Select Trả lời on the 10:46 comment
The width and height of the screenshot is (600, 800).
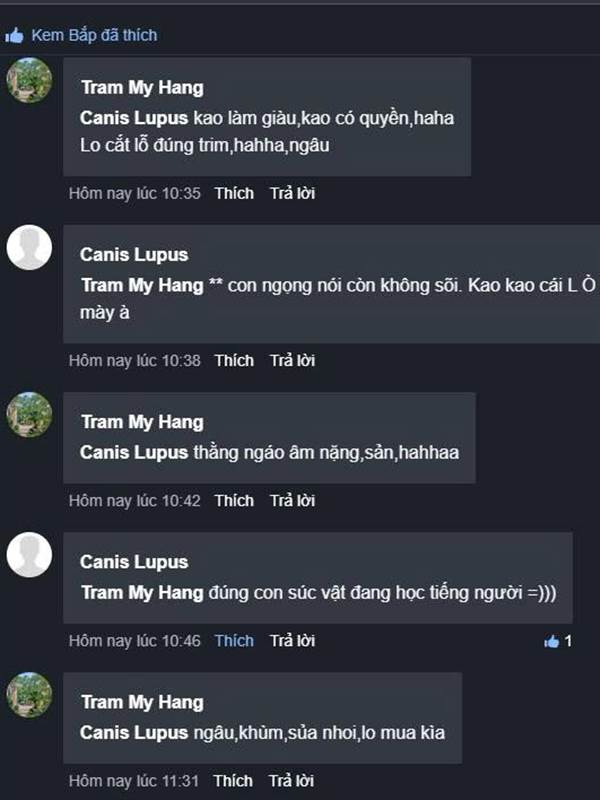292,640
